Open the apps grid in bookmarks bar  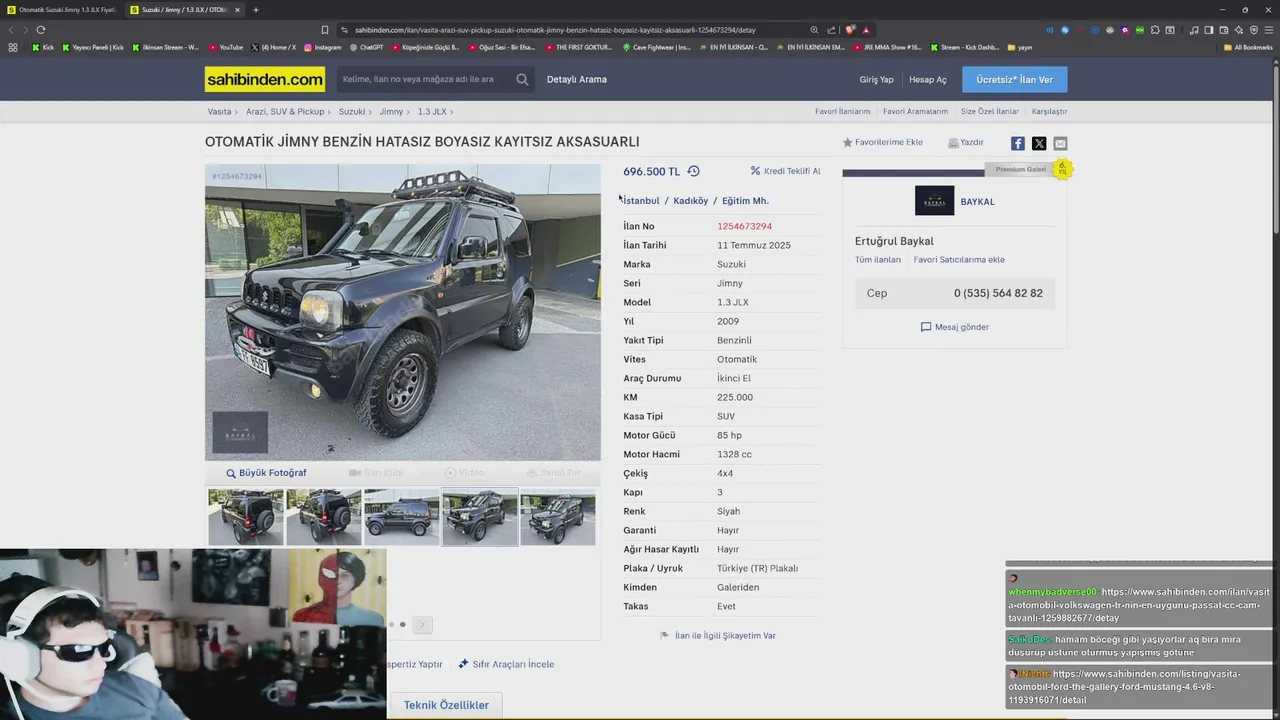click(x=13, y=47)
